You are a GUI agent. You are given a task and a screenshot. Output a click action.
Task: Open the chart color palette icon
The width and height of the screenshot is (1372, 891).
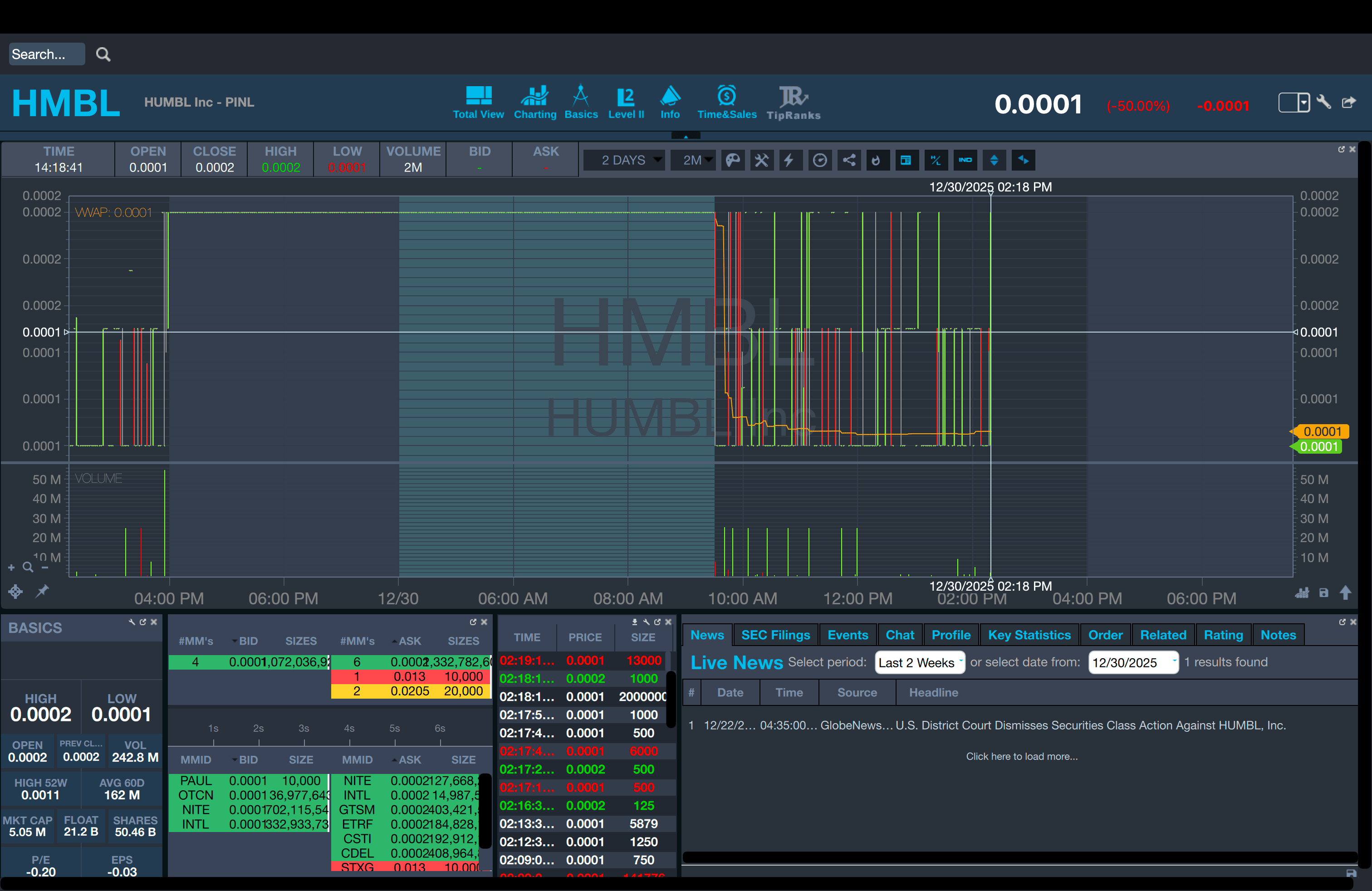[x=733, y=160]
